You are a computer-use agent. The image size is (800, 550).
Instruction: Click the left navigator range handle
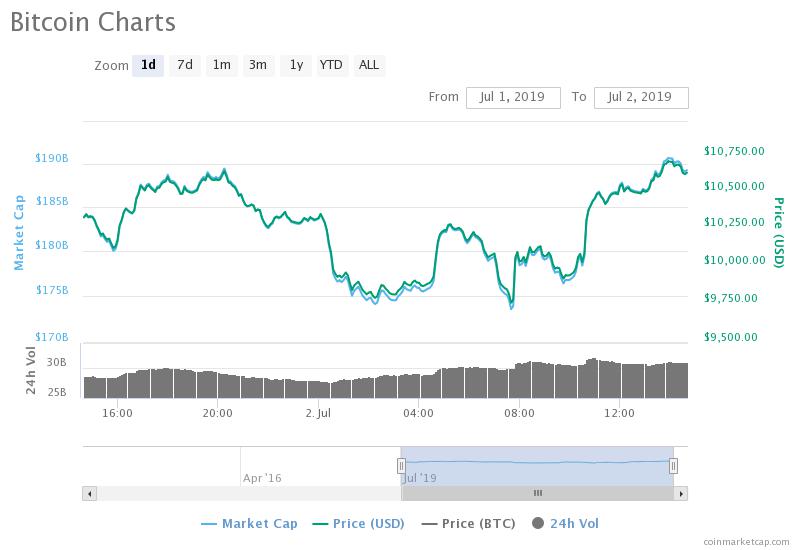tap(401, 466)
